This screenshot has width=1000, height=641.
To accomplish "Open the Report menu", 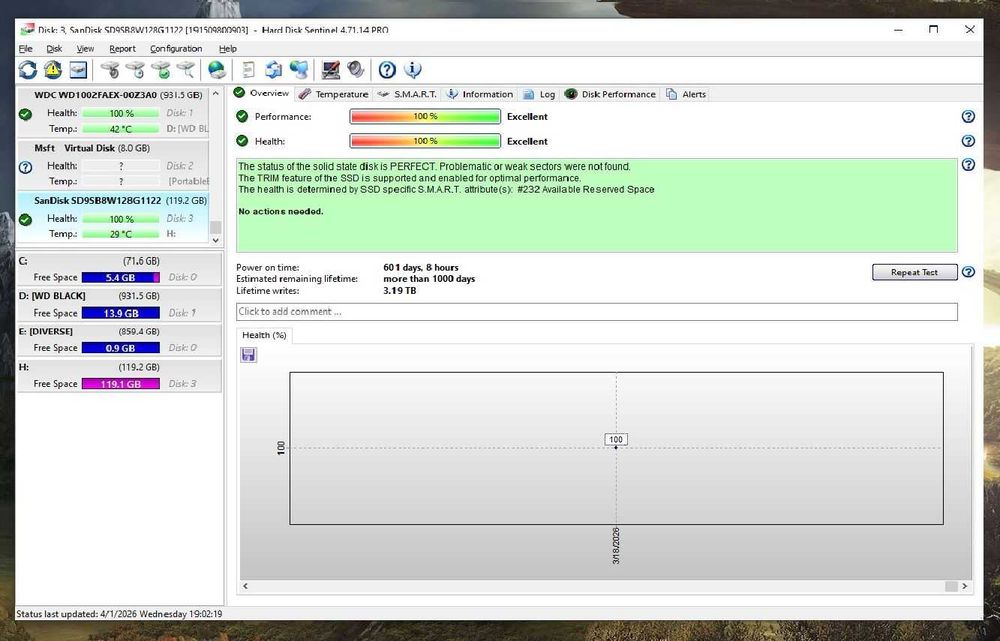I will pyautogui.click(x=122, y=48).
